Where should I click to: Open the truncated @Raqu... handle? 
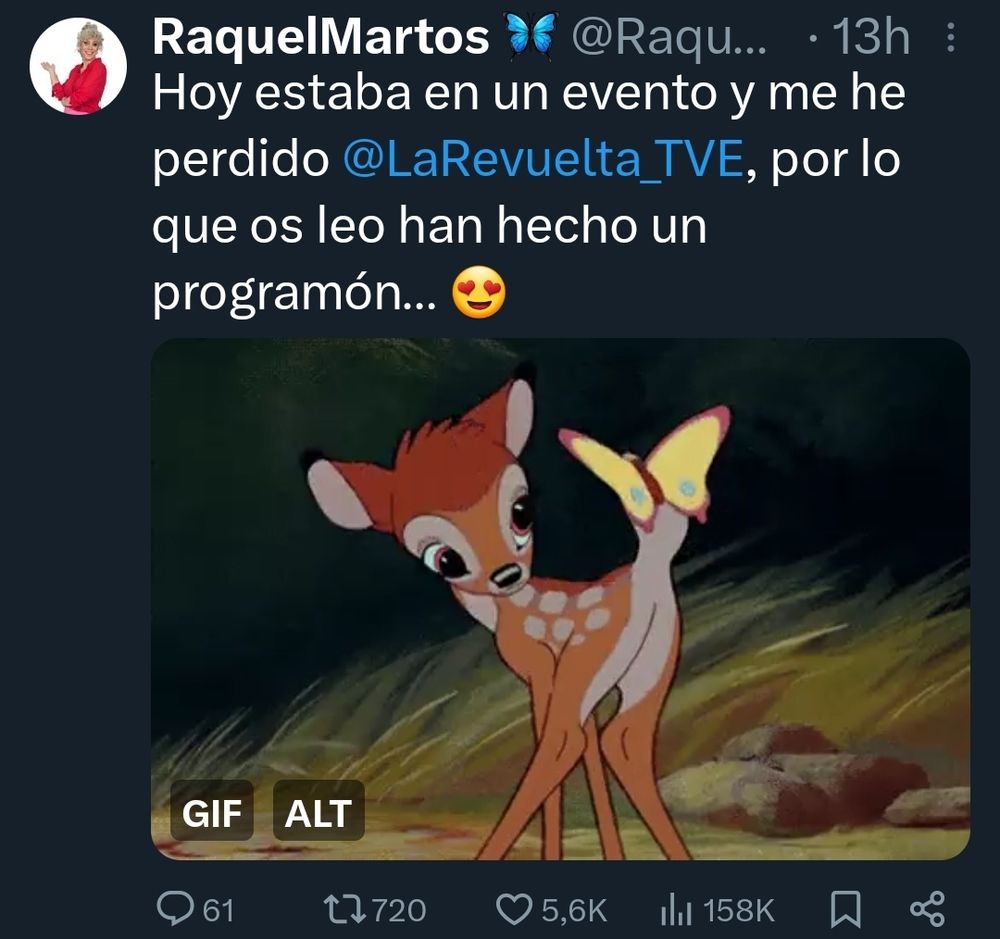click(668, 37)
